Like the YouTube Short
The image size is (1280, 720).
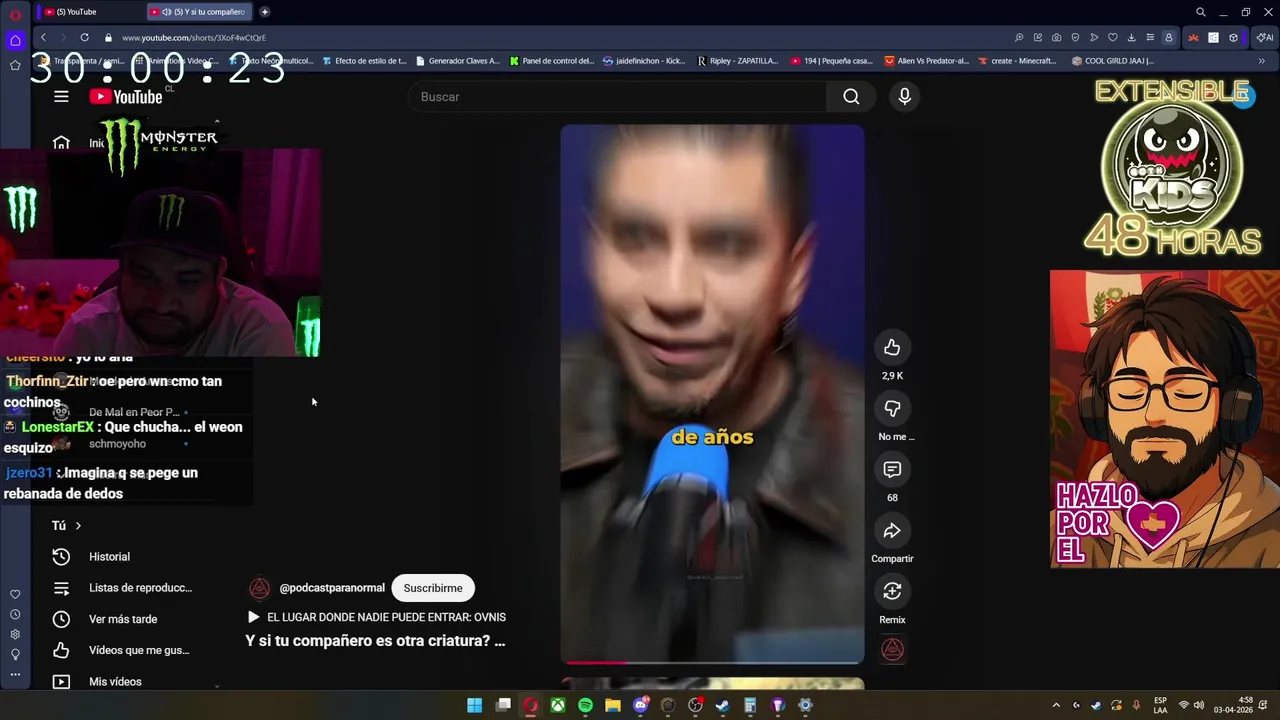coord(892,348)
